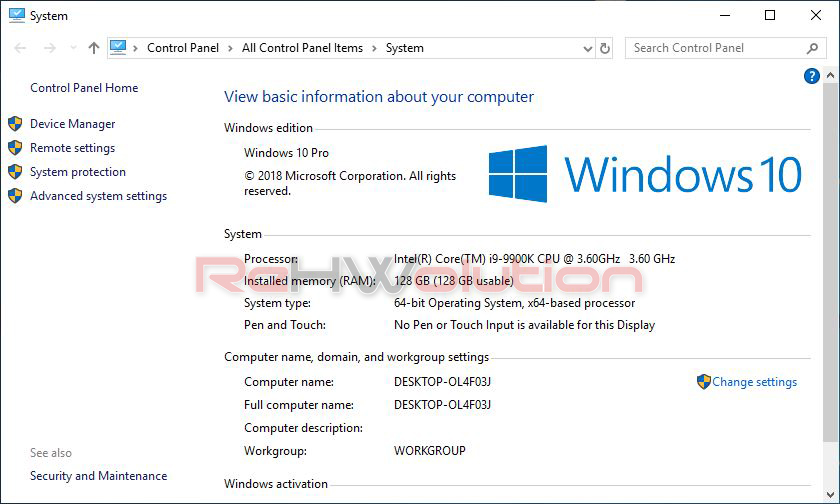Screen dimensions: 840x504
Task: Select the All Control Panel Items breadcrumb
Action: tap(302, 48)
